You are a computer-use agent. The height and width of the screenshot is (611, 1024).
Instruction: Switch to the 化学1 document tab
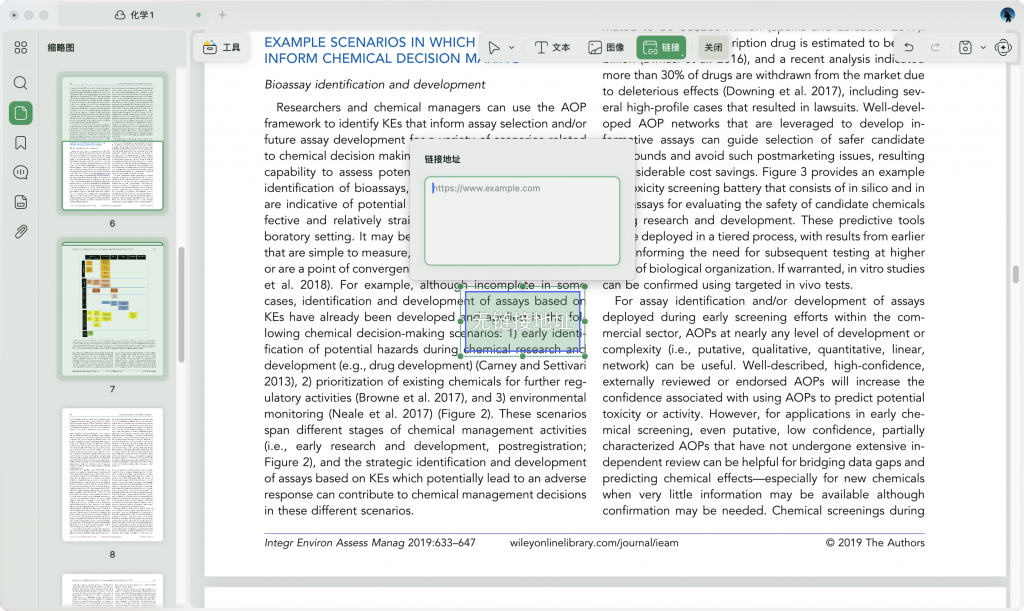[x=134, y=14]
